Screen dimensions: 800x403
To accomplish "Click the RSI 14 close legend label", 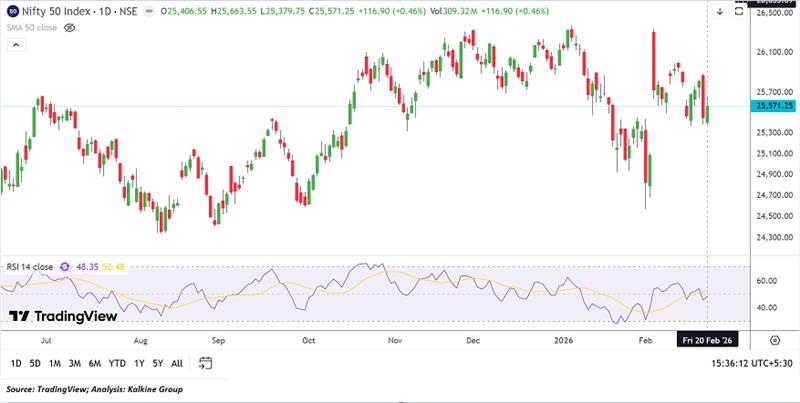I will coord(28,267).
